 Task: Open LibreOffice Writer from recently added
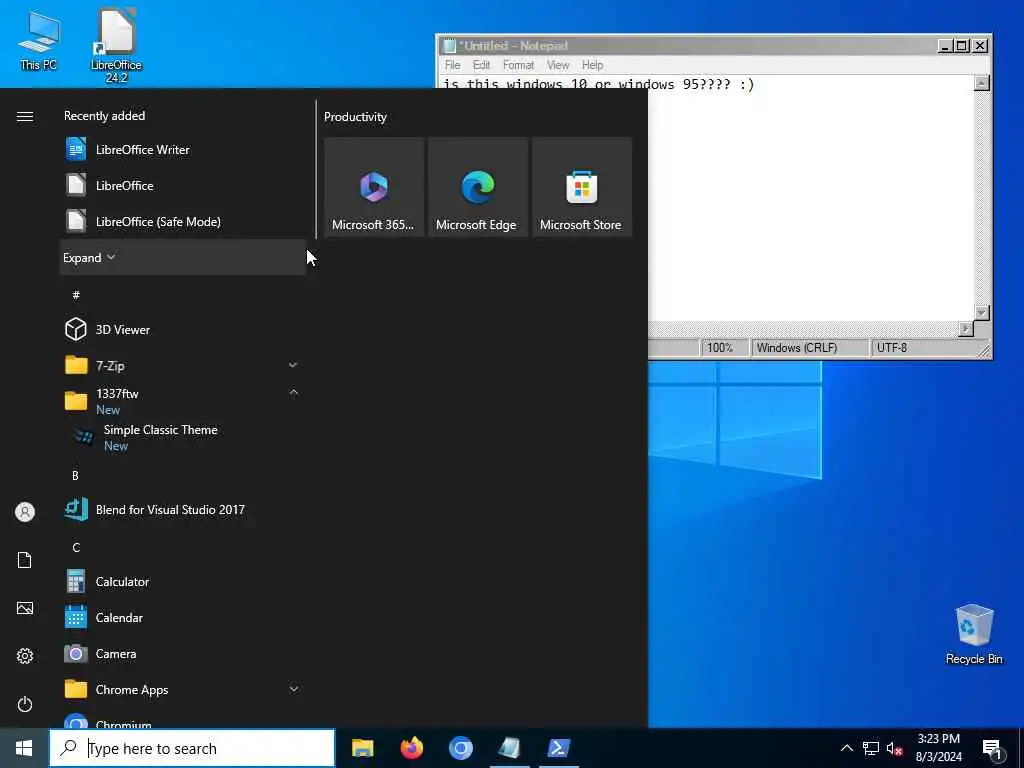point(183,150)
